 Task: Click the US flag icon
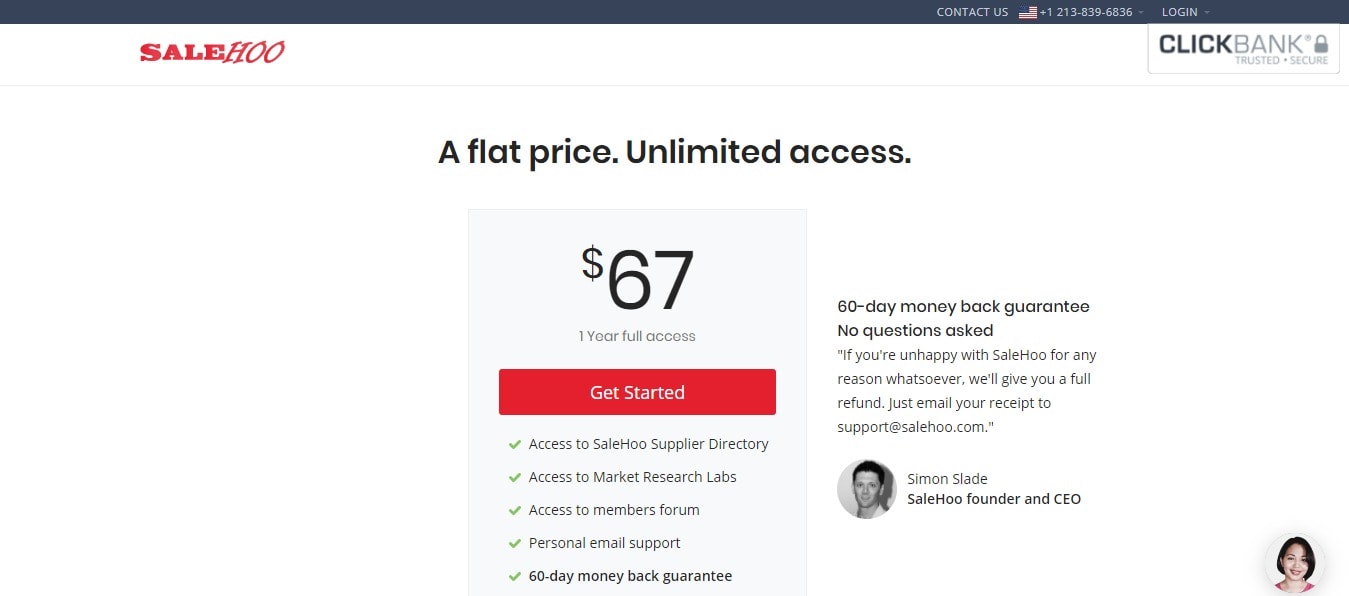point(1027,12)
